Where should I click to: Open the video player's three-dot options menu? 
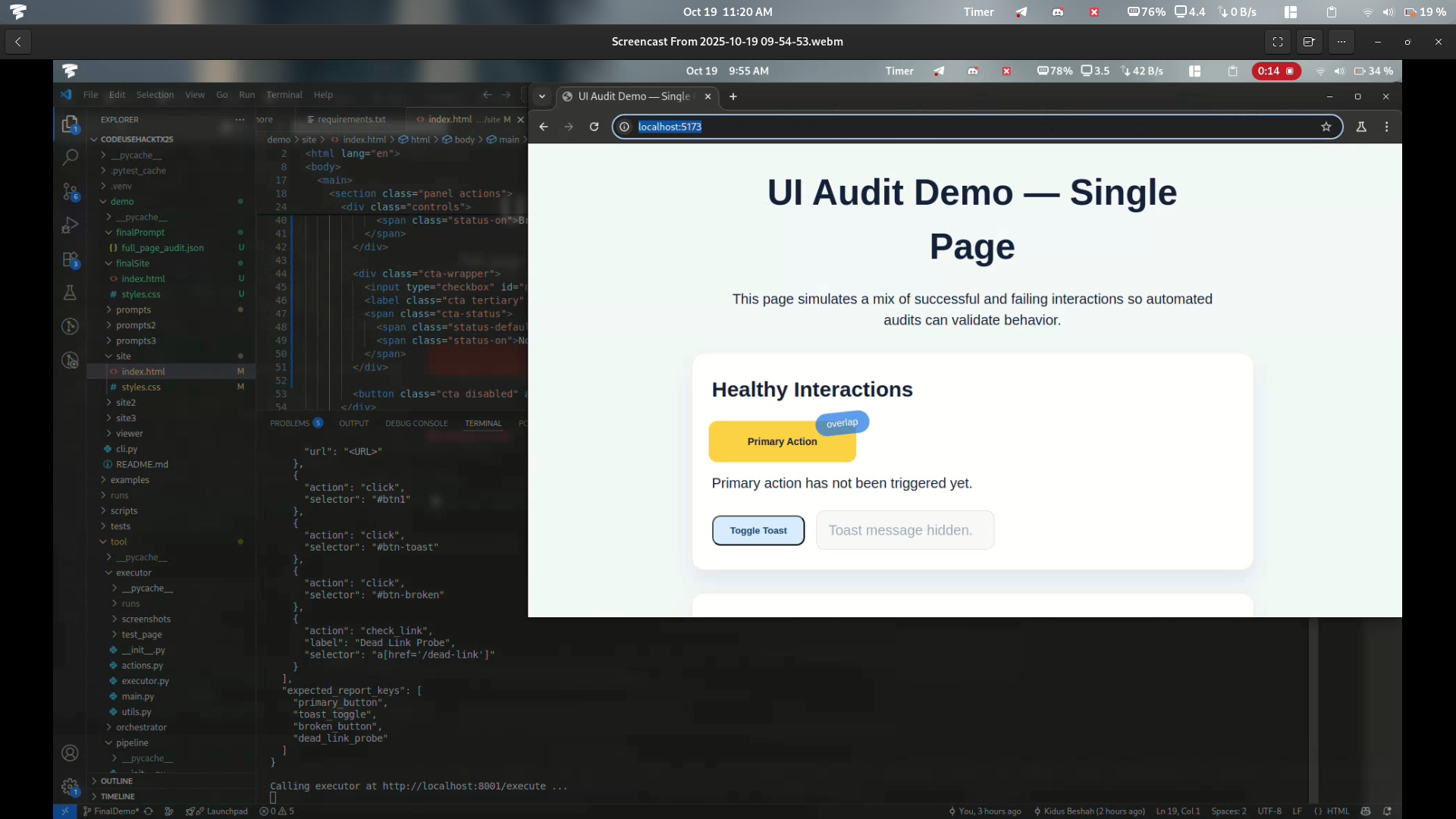[x=1341, y=42]
